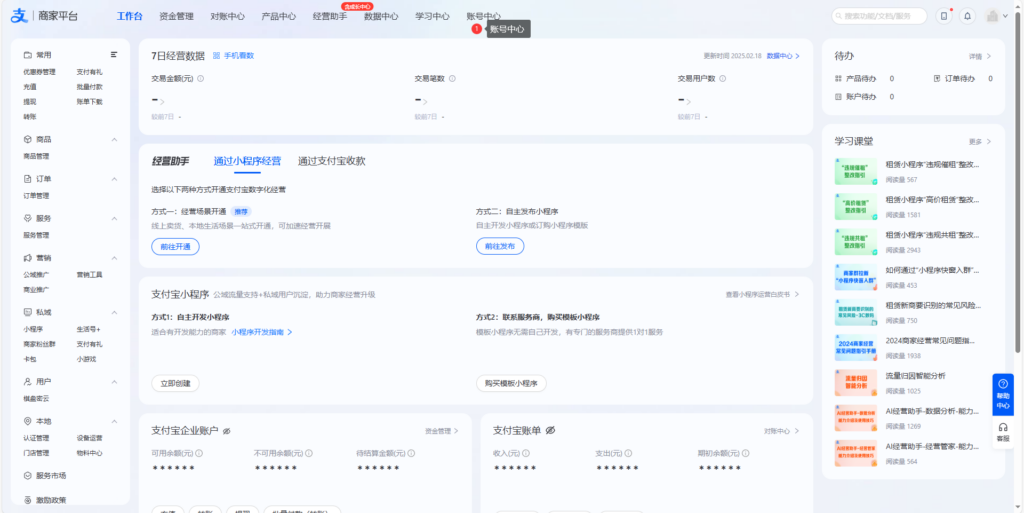Collapse the 本地 section in the sidebar
This screenshot has width=1024, height=513.
114,422
